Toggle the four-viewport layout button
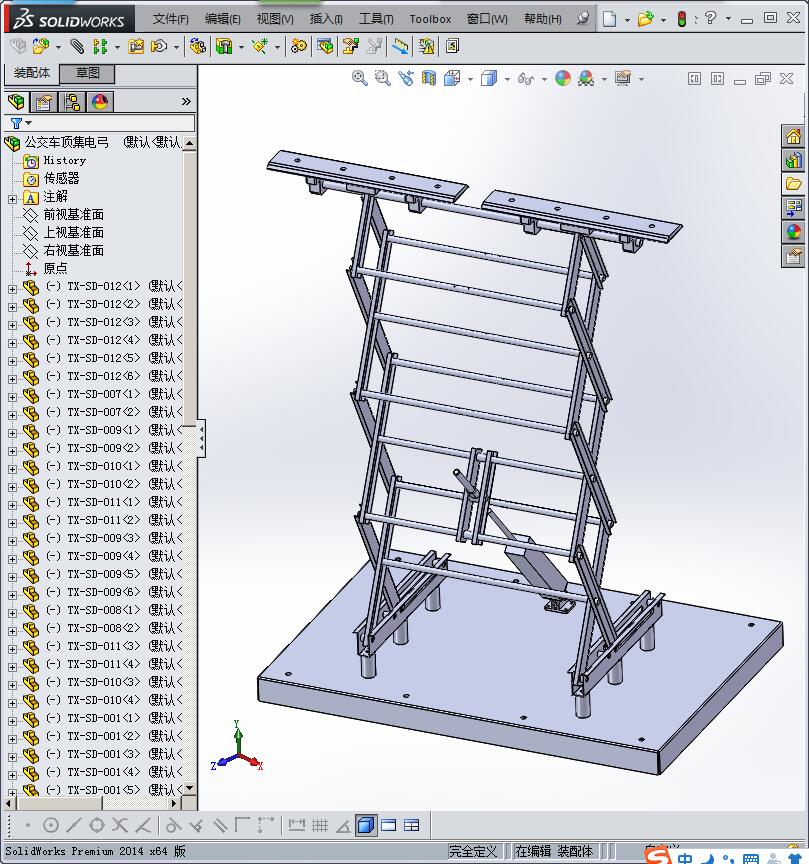This screenshot has height=864, width=809. 412,825
